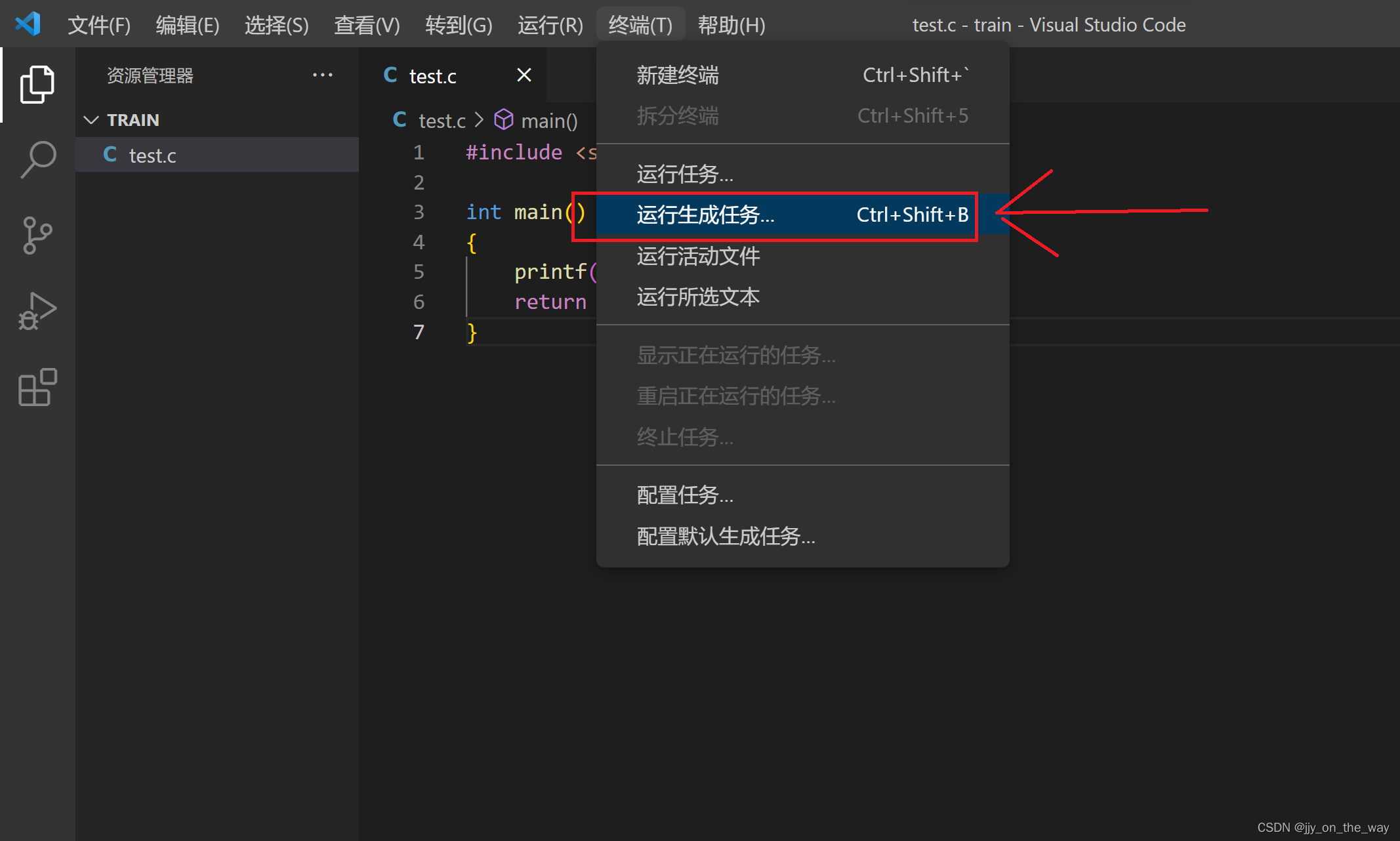Collapse the TRAIN folder
This screenshot has height=841, width=1400.
click(91, 119)
